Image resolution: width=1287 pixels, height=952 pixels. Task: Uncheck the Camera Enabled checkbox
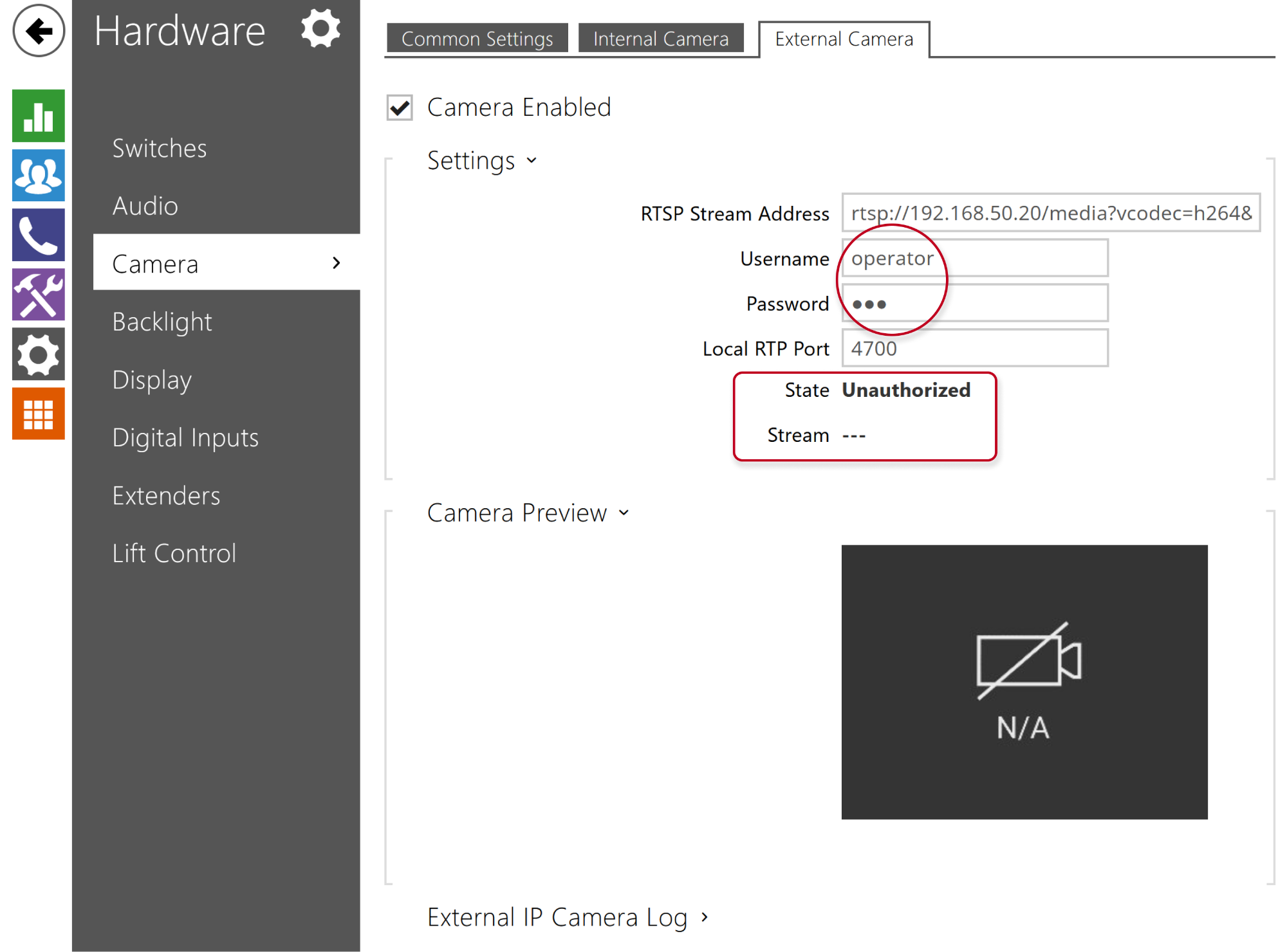pyautogui.click(x=400, y=107)
